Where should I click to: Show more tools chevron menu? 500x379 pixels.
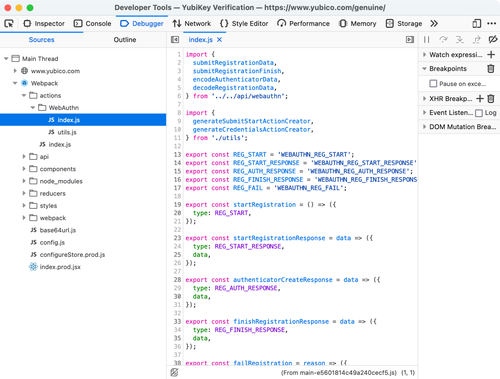[434, 24]
